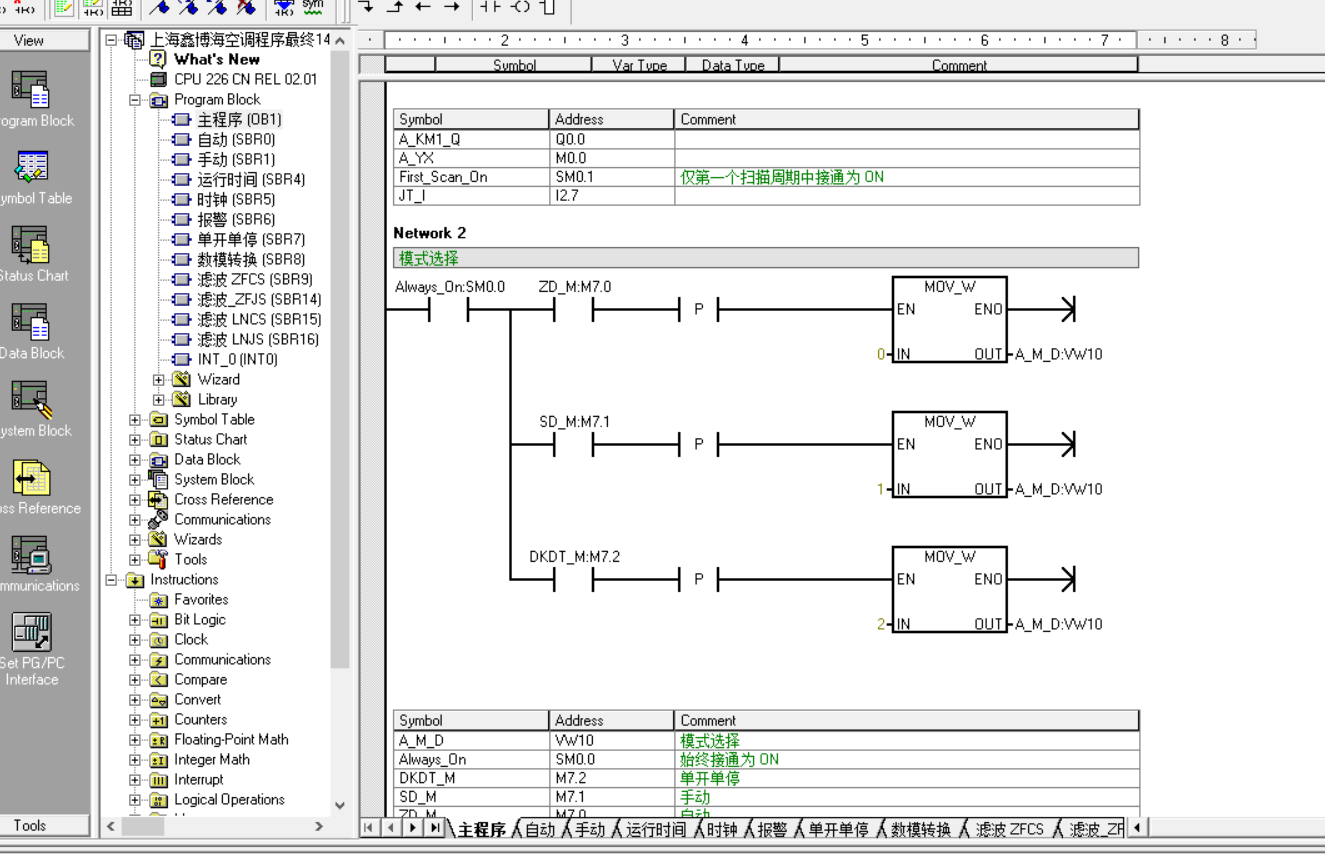Switch to the 自动 tab
This screenshot has width=1325, height=866.
(x=539, y=829)
